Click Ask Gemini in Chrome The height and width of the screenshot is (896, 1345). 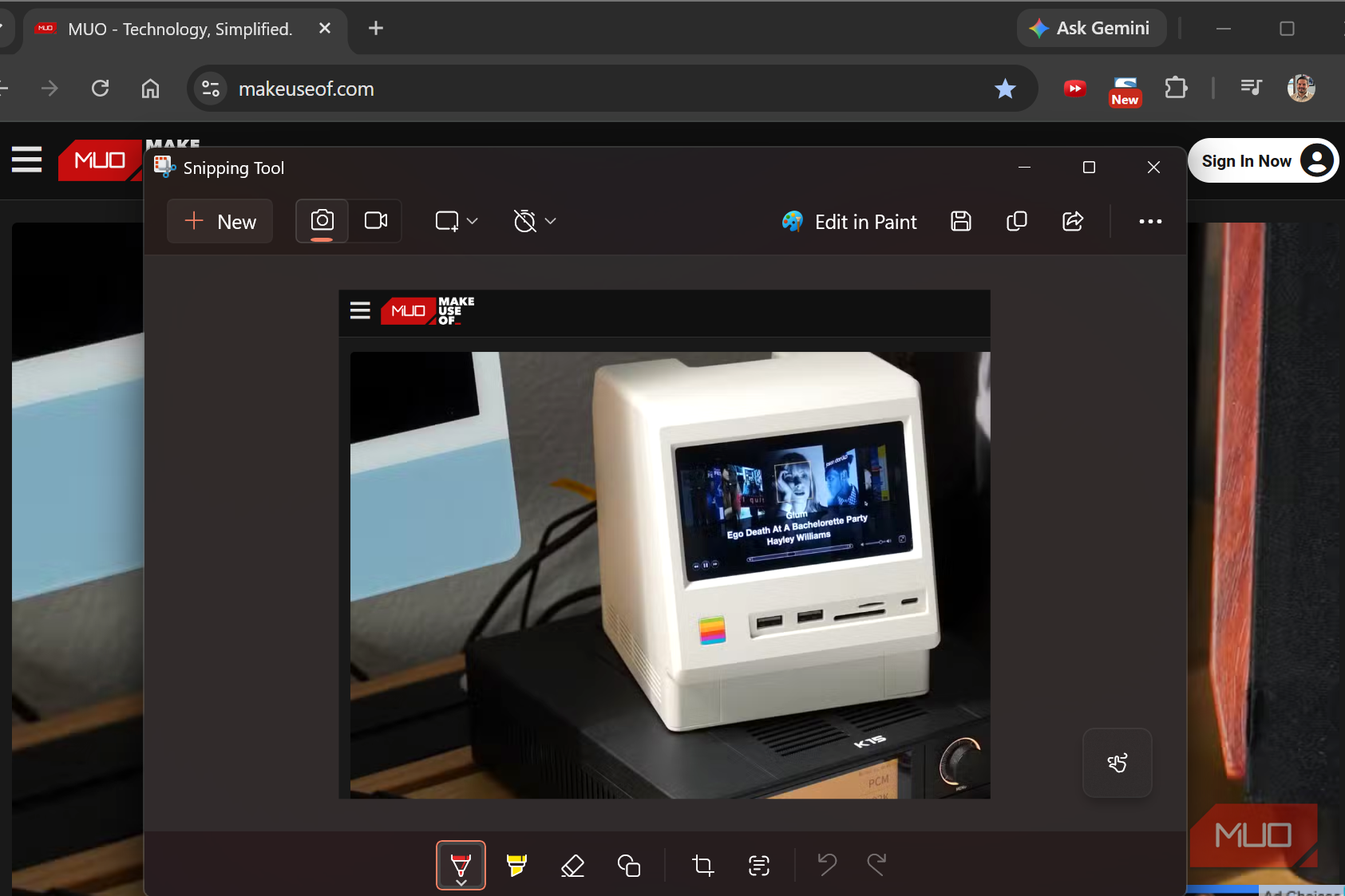(x=1091, y=28)
